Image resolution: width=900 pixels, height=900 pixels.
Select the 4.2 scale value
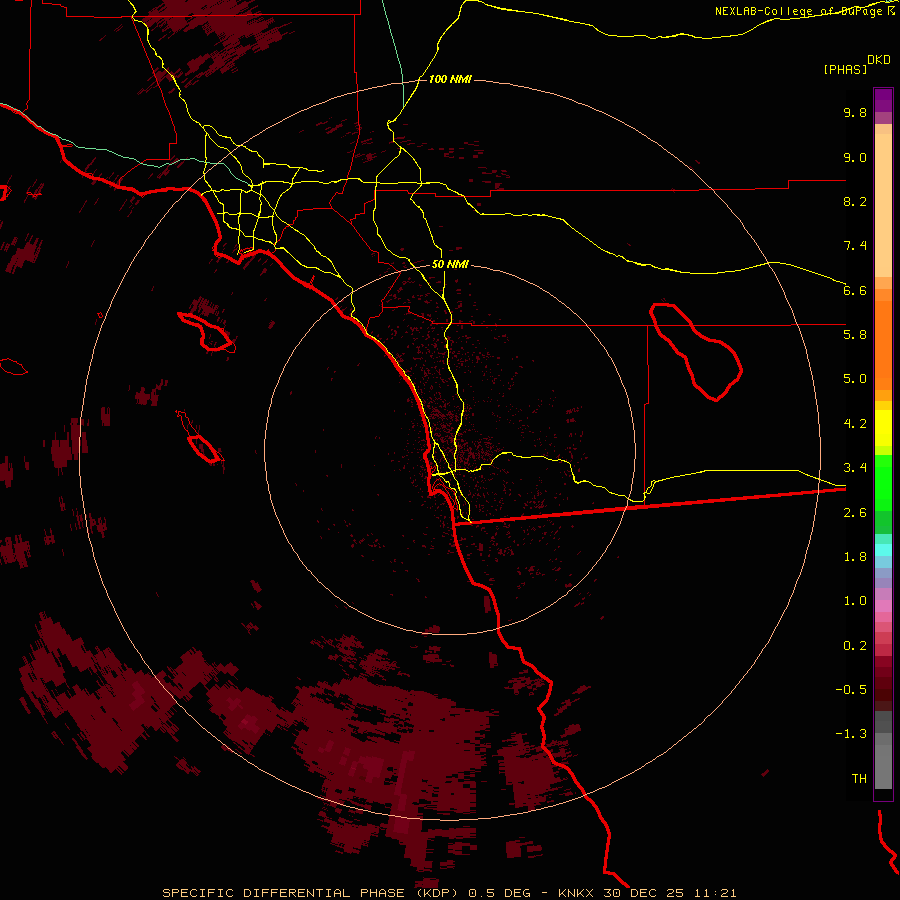[855, 424]
